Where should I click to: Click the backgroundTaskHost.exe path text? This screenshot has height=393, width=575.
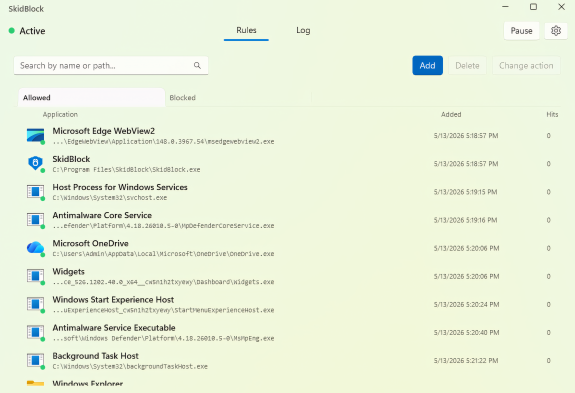click(130, 367)
